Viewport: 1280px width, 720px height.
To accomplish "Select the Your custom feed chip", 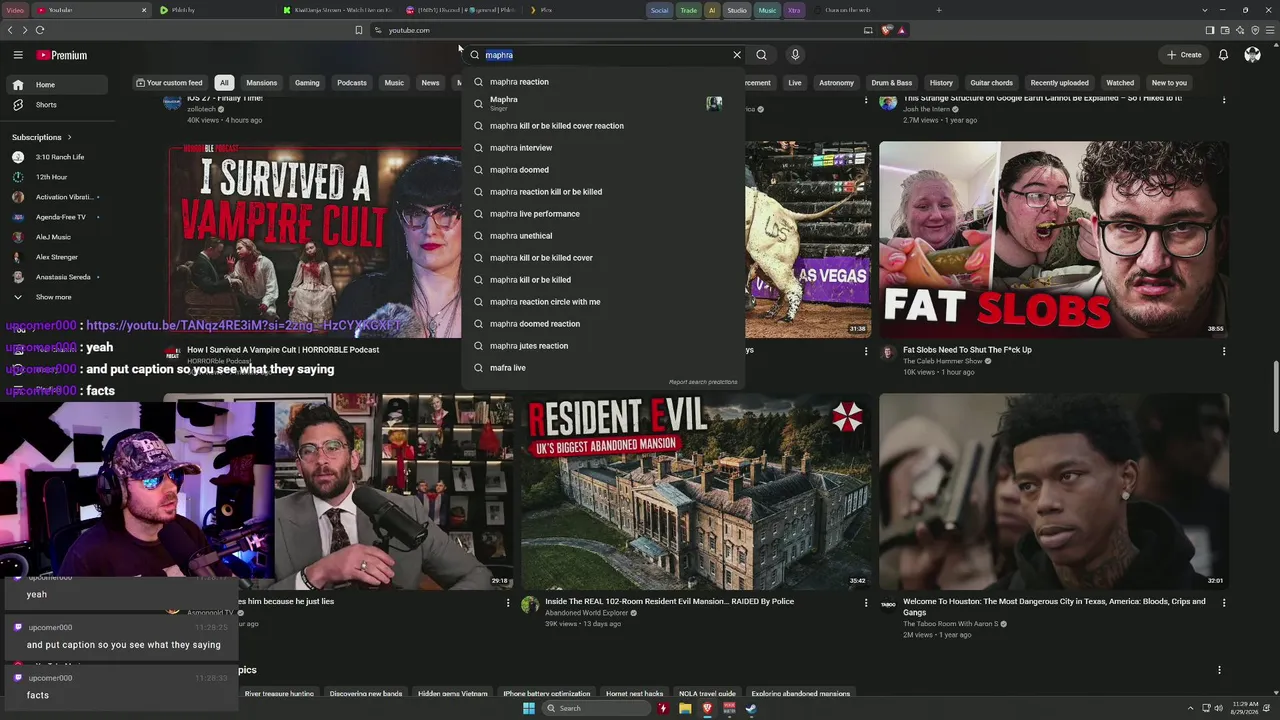I will coord(169,83).
